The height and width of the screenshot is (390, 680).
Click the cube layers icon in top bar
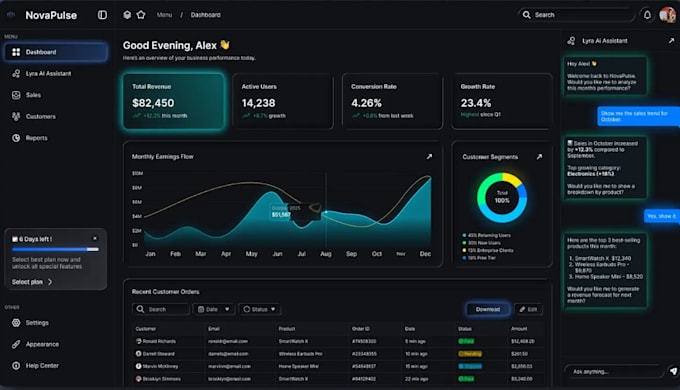pyautogui.click(x=127, y=15)
